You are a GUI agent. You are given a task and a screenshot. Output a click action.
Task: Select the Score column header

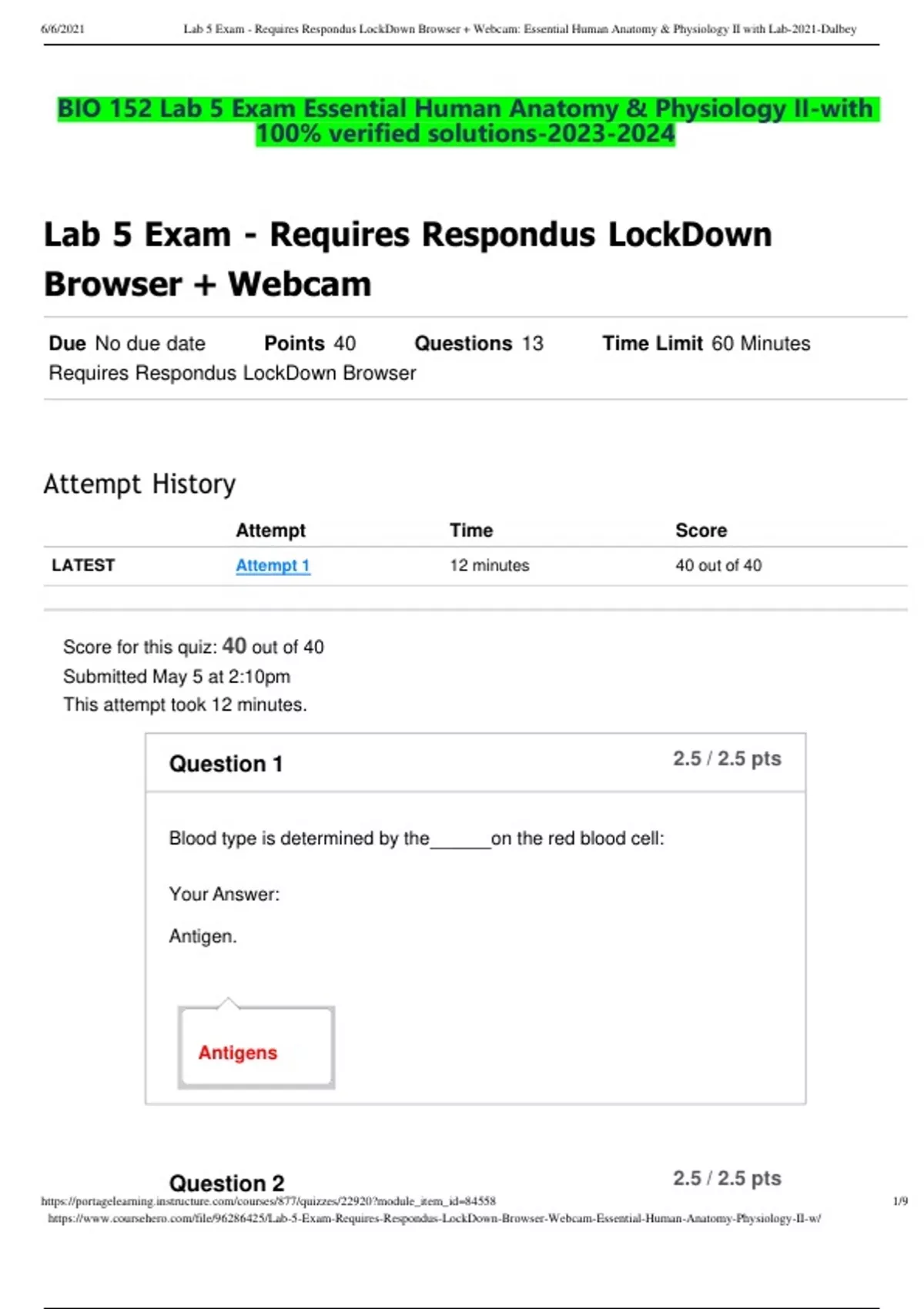[x=701, y=531]
